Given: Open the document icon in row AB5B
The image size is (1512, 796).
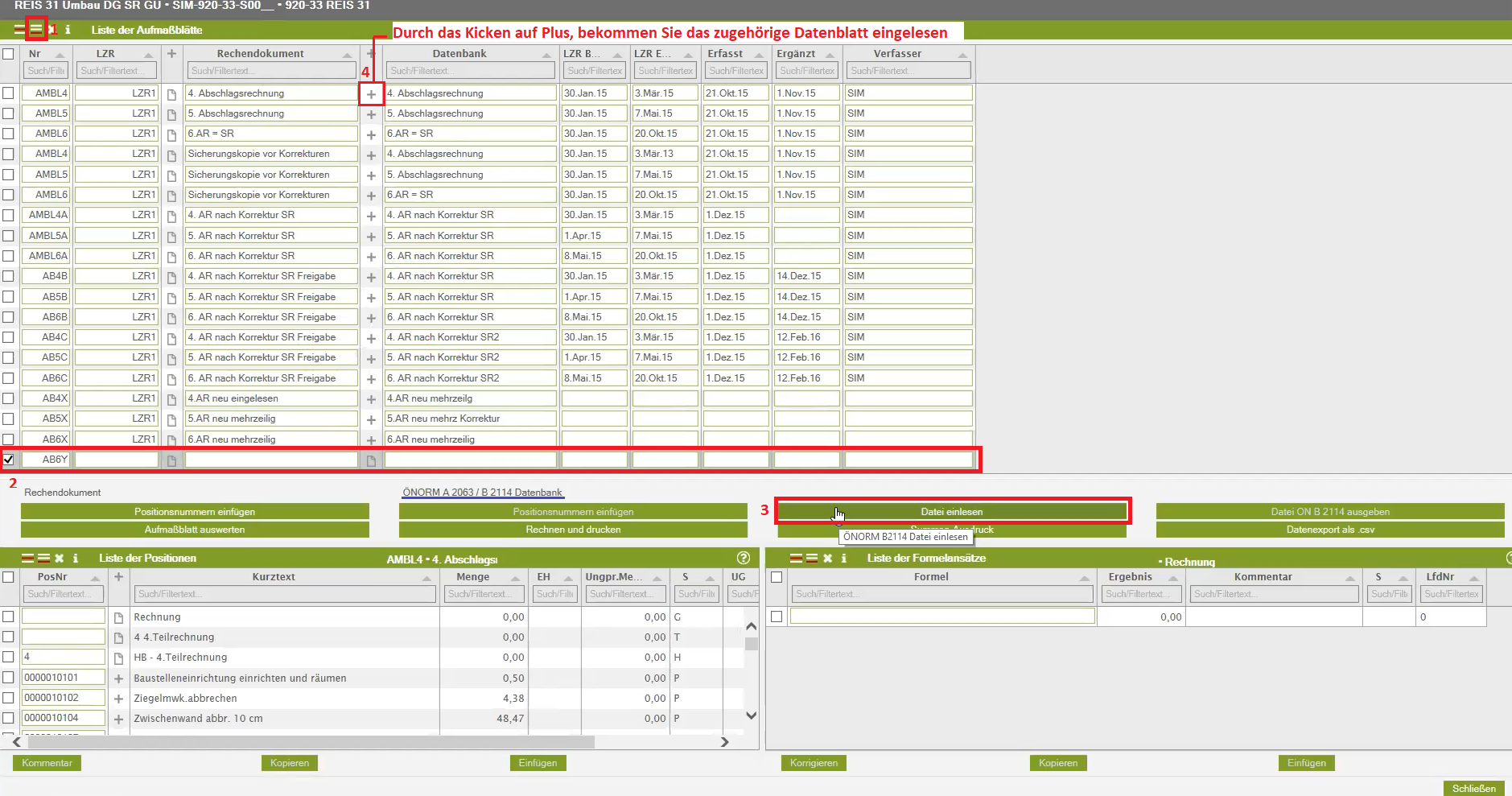Looking at the screenshot, I should tap(171, 298).
